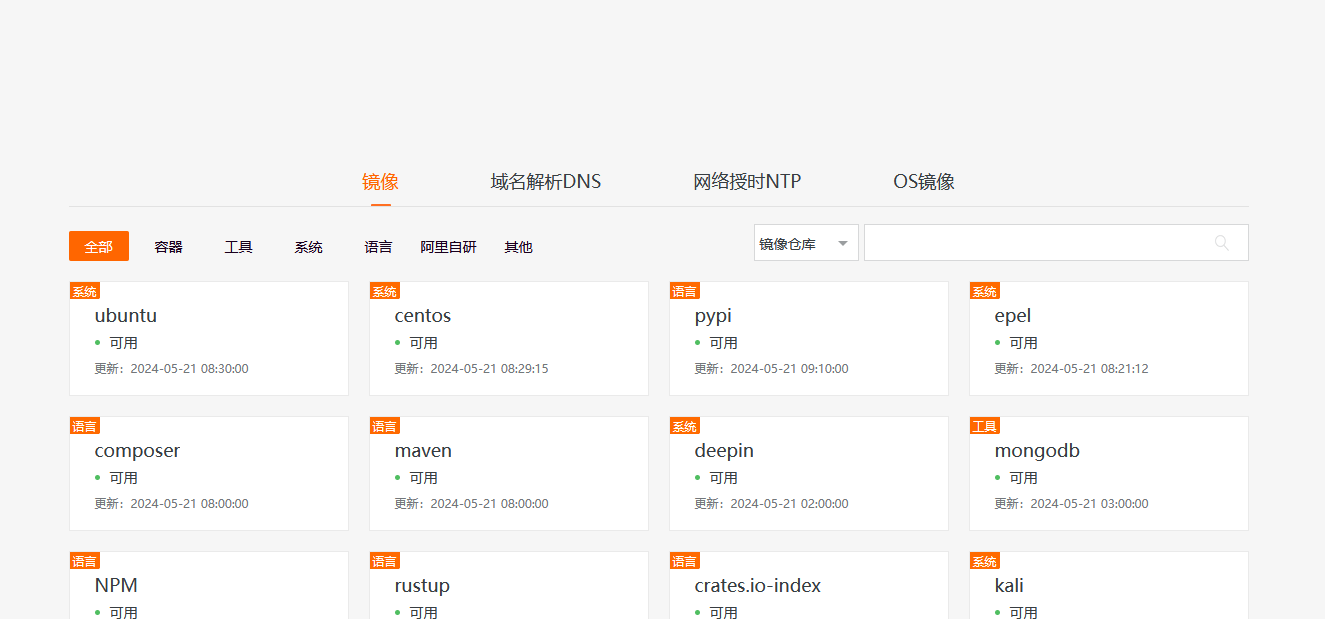
Task: Click the 工具 tag on mongodb card
Action: (985, 426)
